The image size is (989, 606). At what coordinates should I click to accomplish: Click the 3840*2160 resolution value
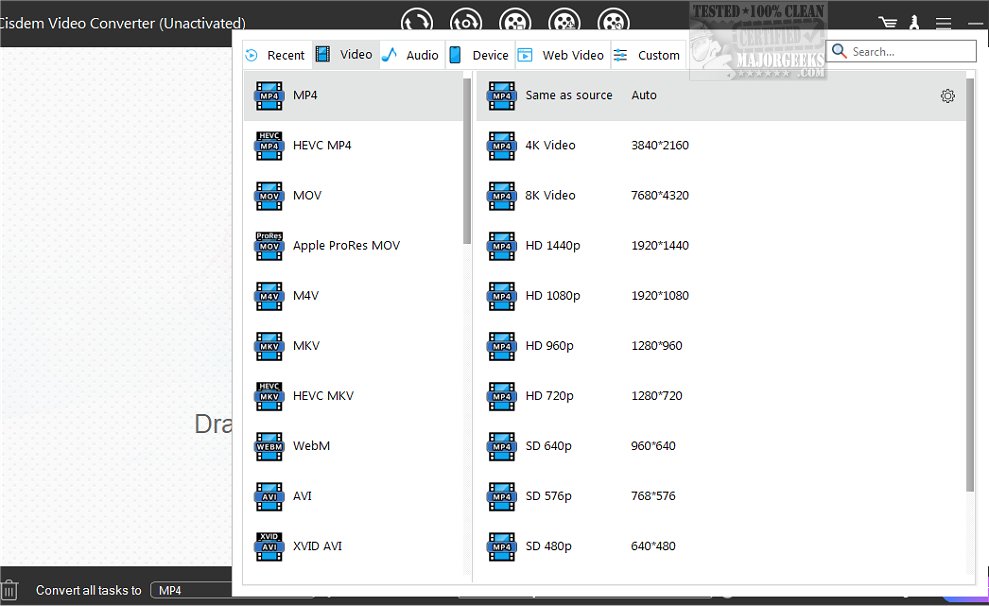click(660, 146)
